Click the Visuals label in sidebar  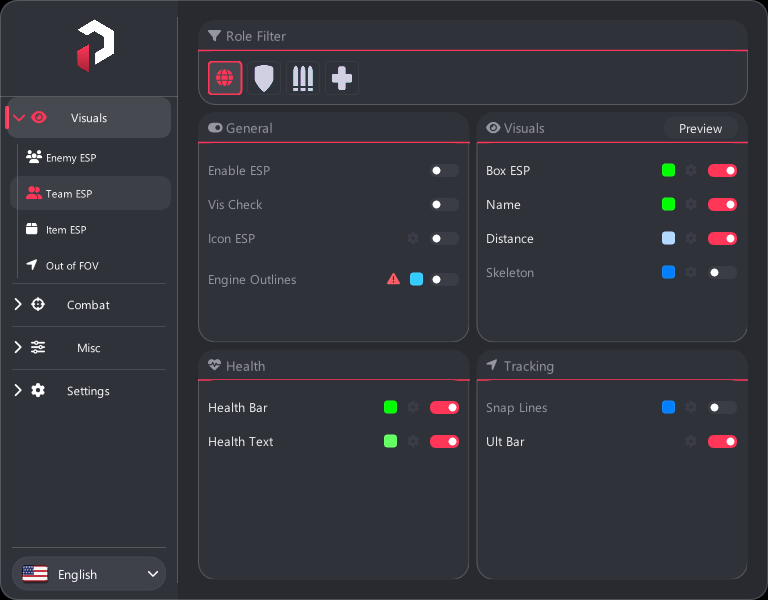[x=89, y=118]
